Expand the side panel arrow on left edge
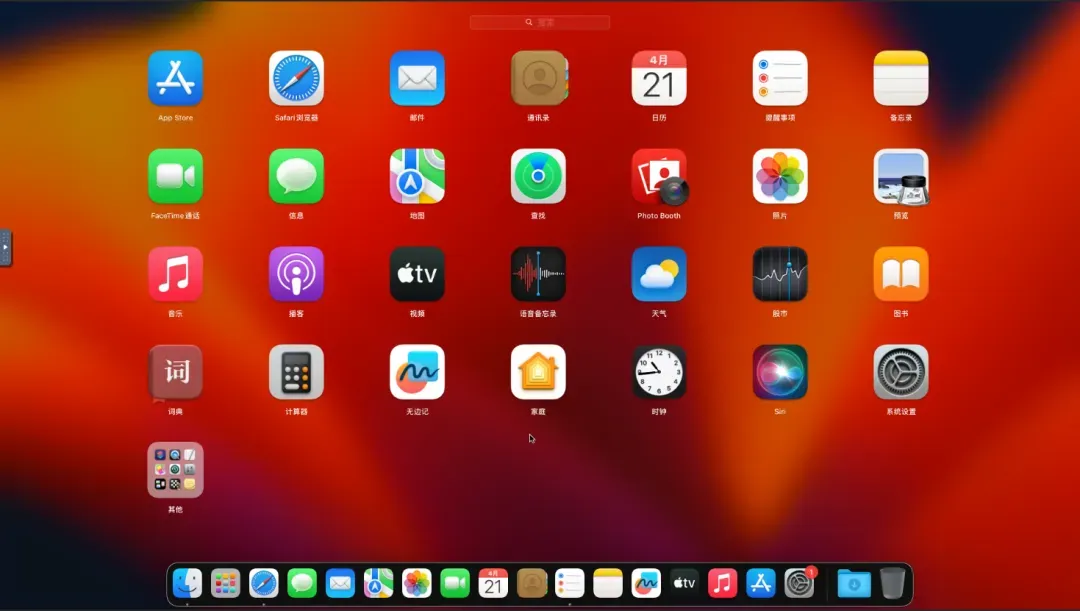This screenshot has width=1080, height=611. (x=5, y=247)
